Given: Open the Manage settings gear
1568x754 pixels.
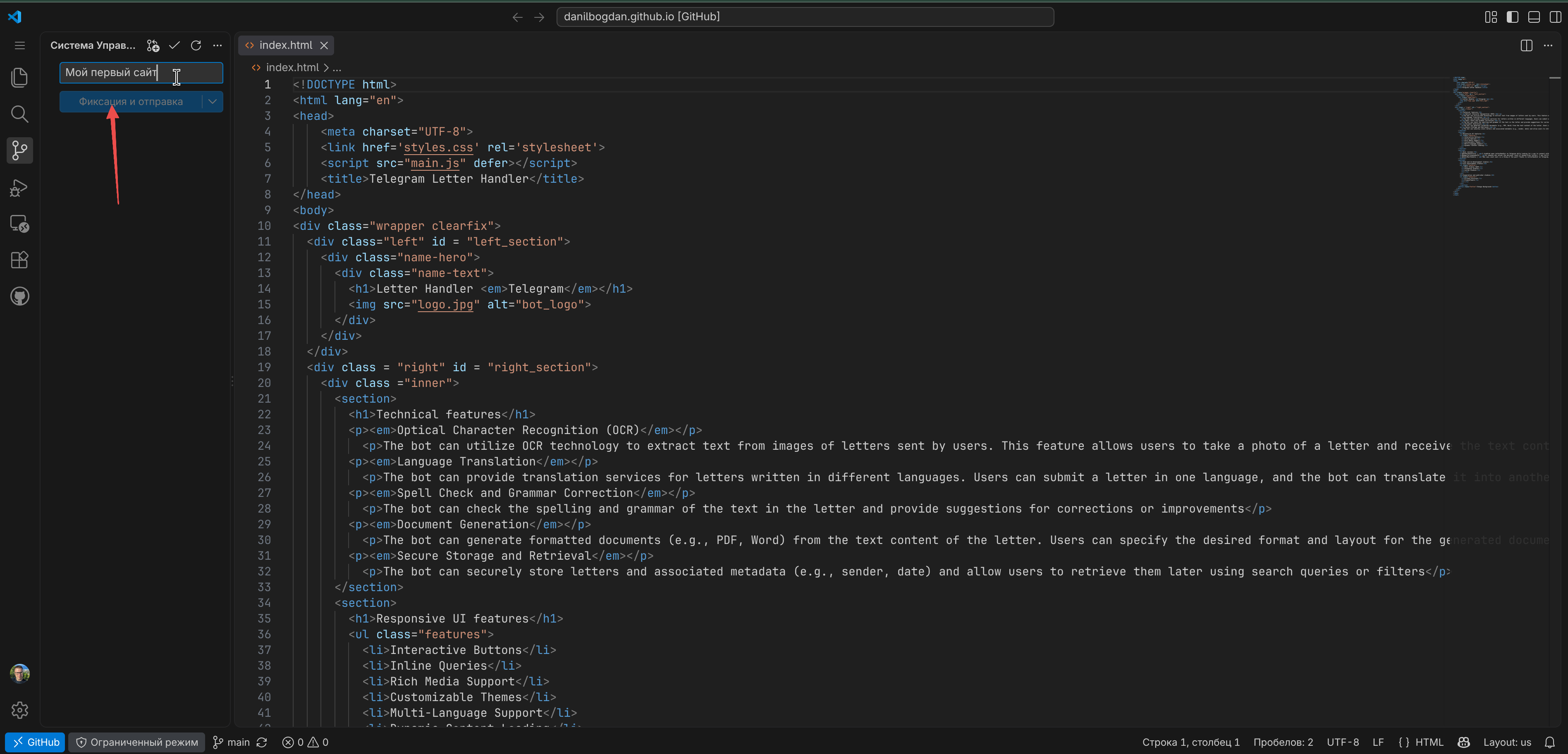Looking at the screenshot, I should [x=19, y=710].
